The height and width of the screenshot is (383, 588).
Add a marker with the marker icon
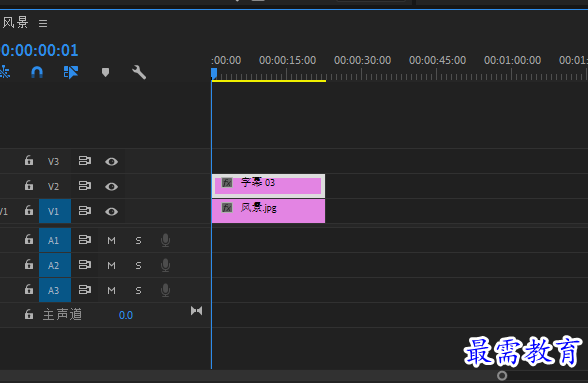105,72
